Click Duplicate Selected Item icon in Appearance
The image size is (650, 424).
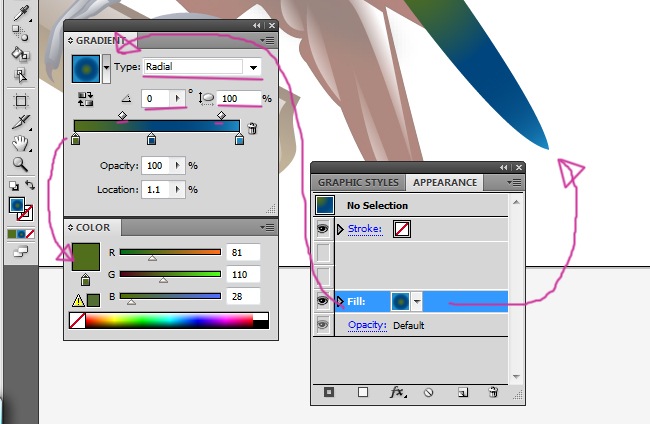click(x=461, y=393)
